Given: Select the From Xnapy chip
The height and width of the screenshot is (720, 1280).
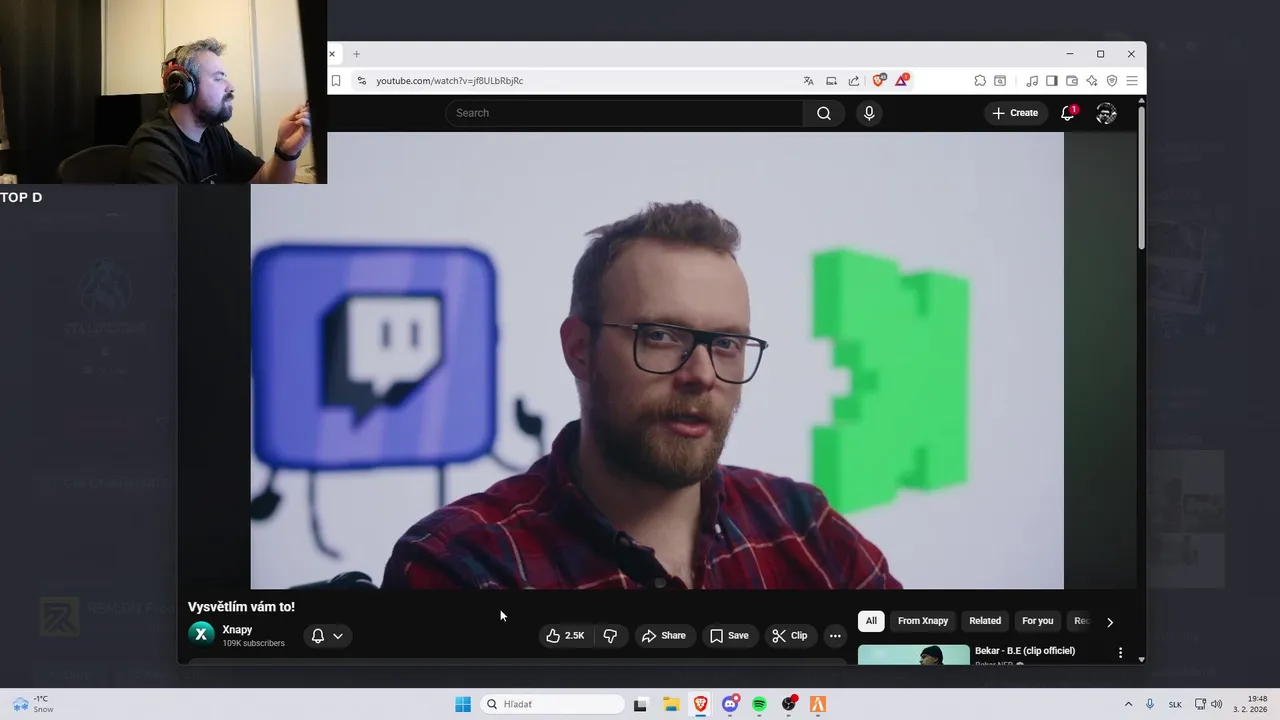Looking at the screenshot, I should click(923, 621).
